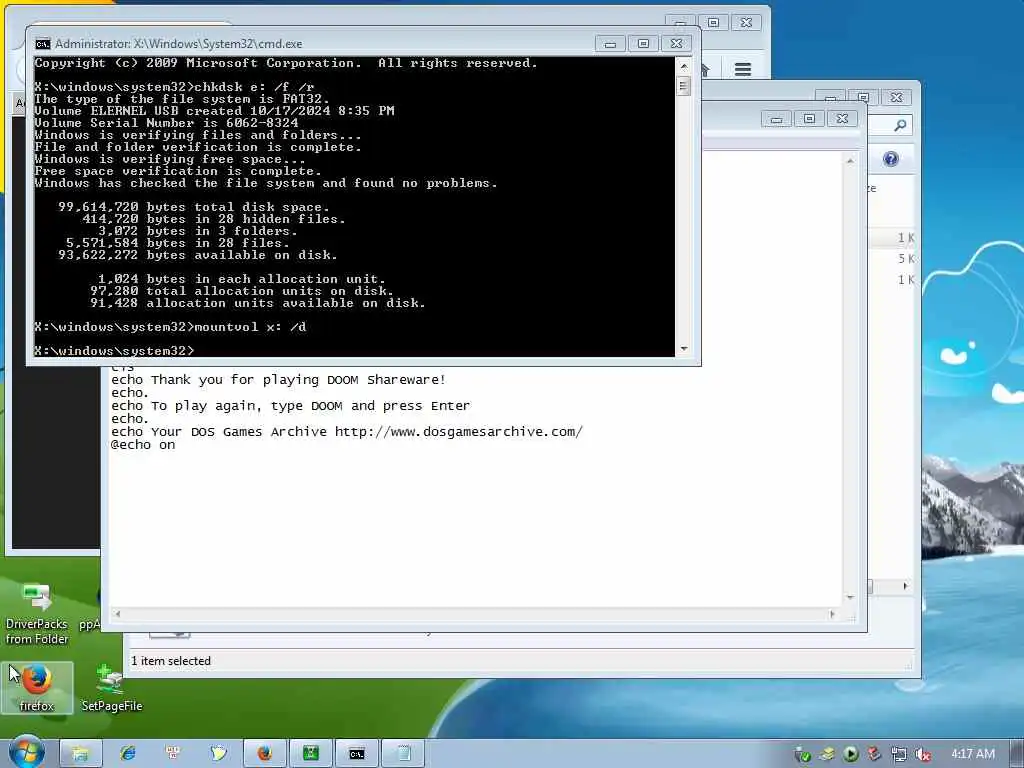Close the Notepad window

[842, 119]
